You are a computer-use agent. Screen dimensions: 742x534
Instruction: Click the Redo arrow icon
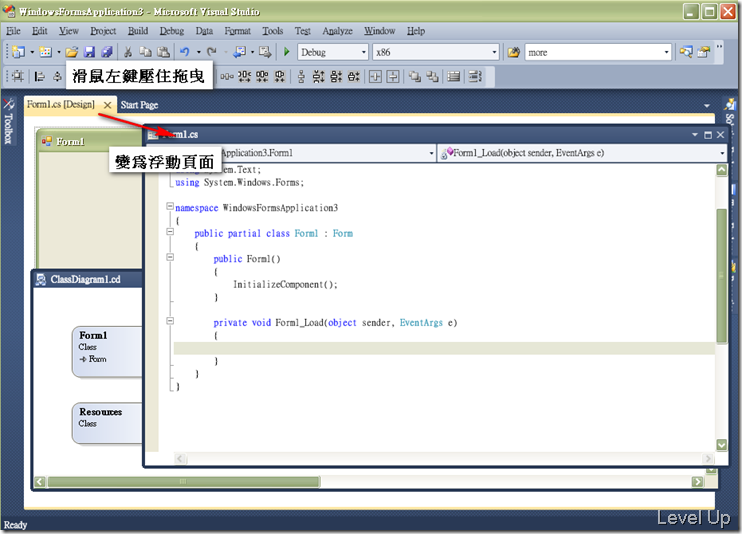coord(212,52)
